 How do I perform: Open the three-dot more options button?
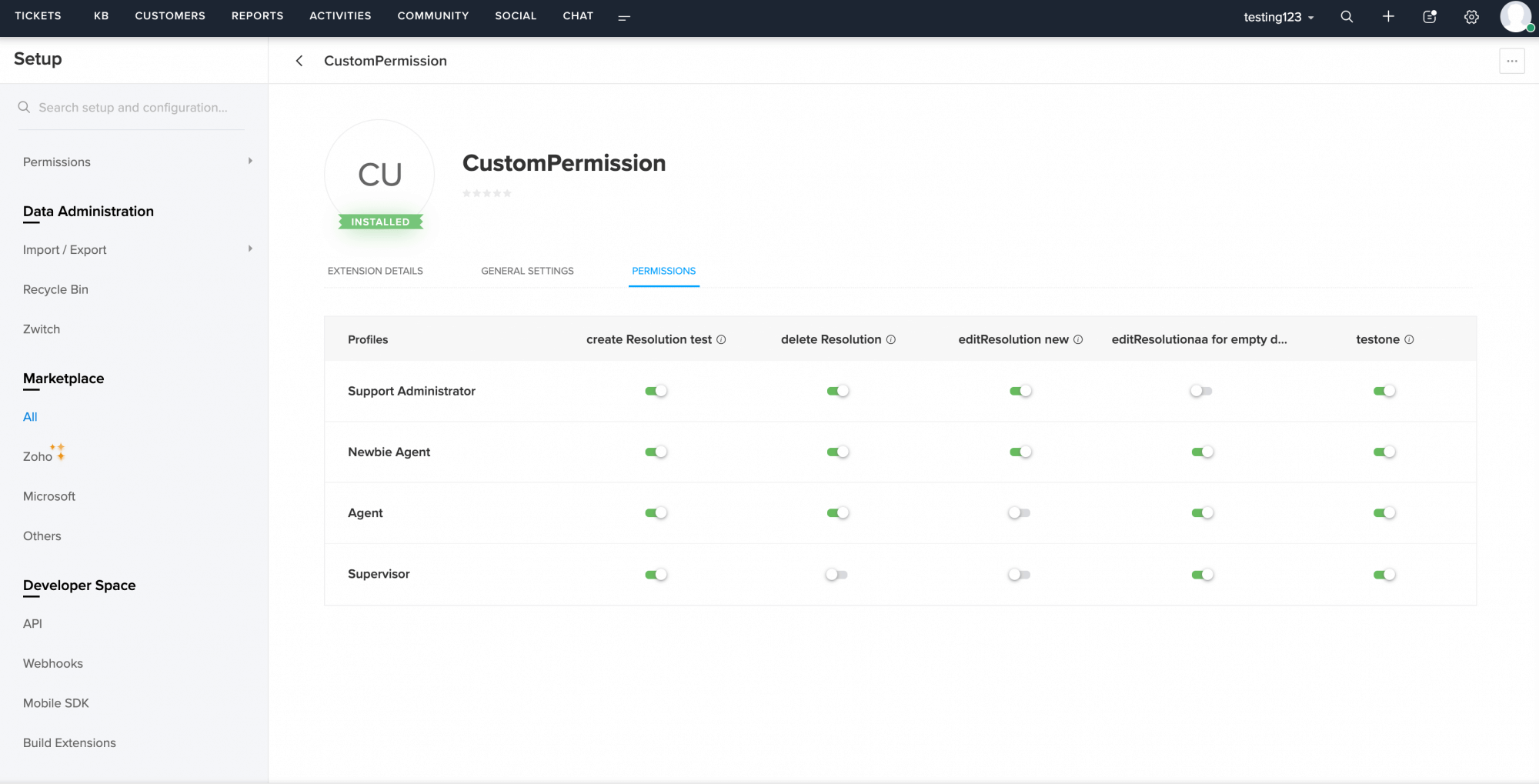(x=1511, y=61)
